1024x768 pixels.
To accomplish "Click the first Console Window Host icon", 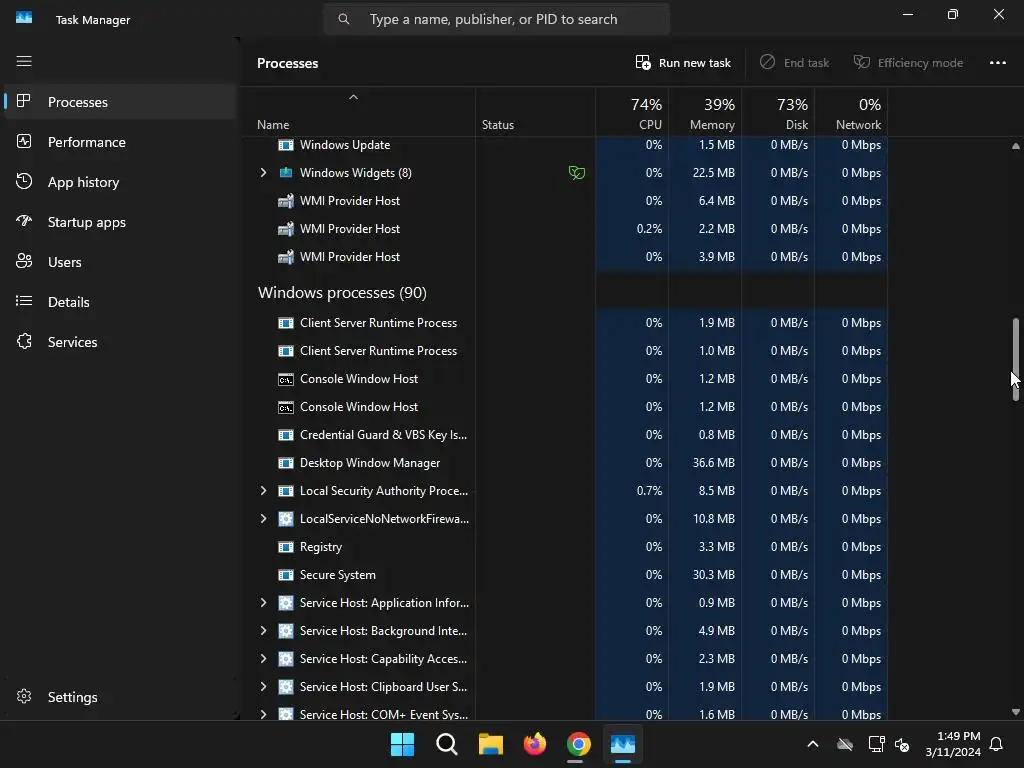I will tap(286, 379).
